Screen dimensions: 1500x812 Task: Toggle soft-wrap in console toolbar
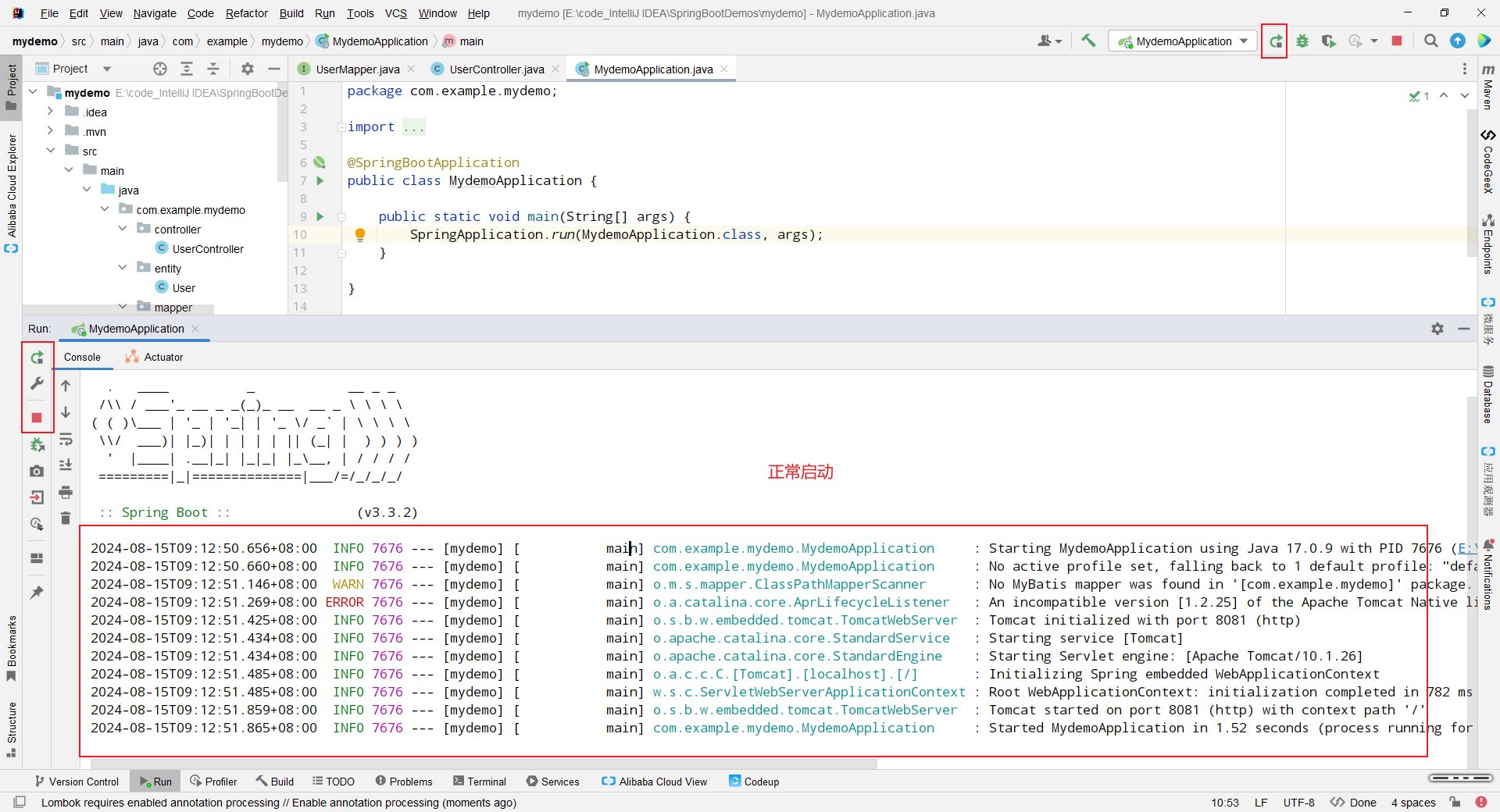[66, 439]
